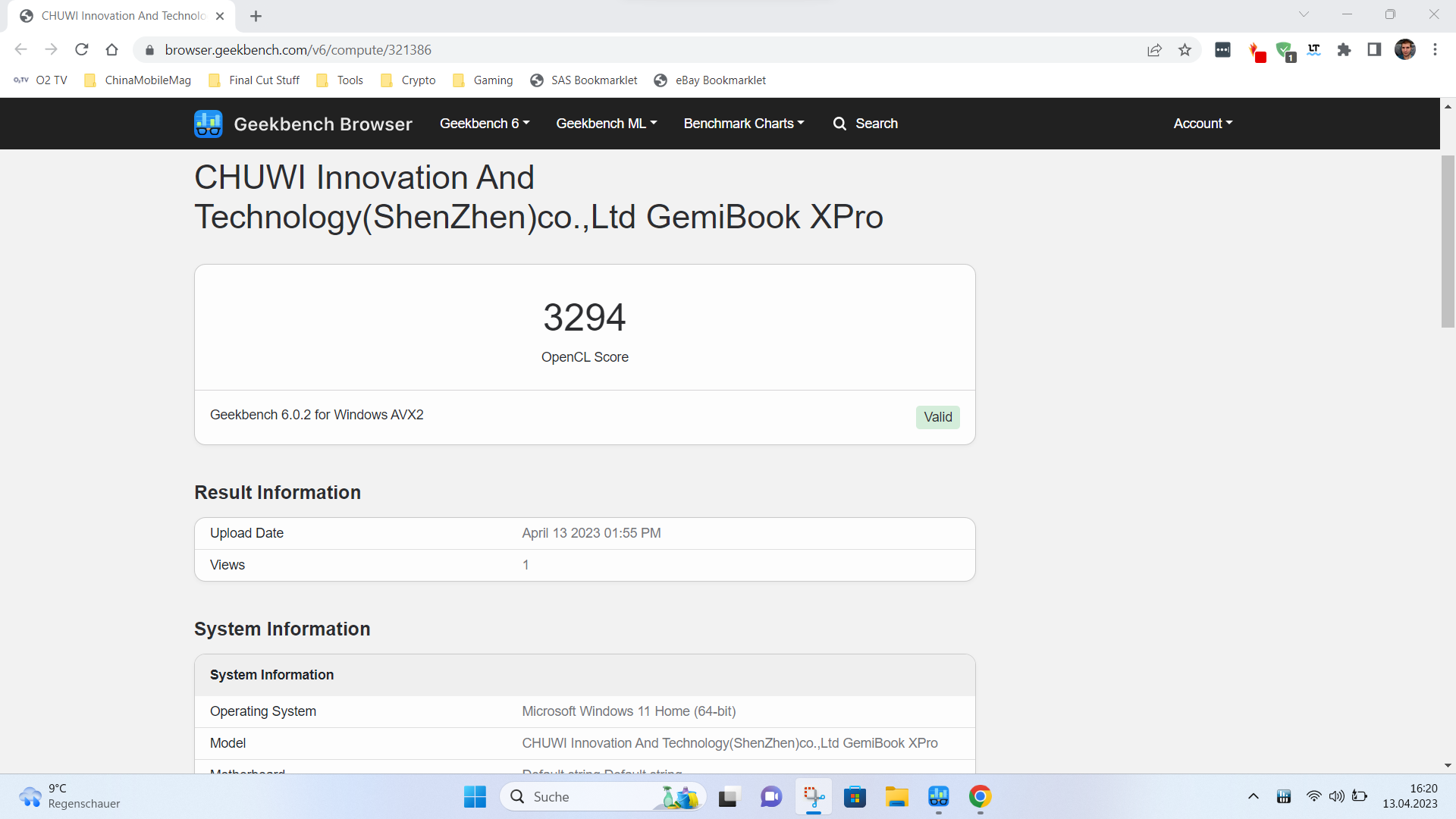Share this page via share icon
1456x819 pixels.
[1154, 50]
